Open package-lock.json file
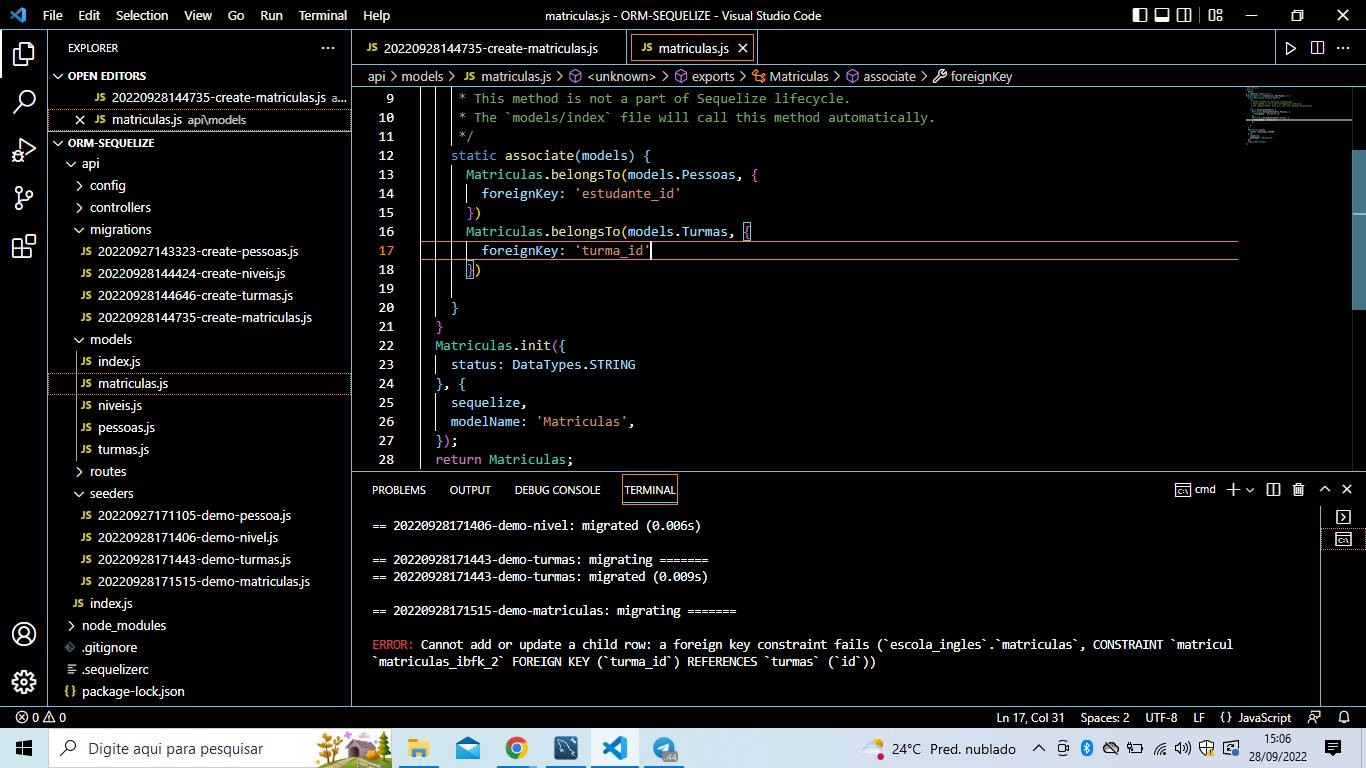 (x=199, y=692)
